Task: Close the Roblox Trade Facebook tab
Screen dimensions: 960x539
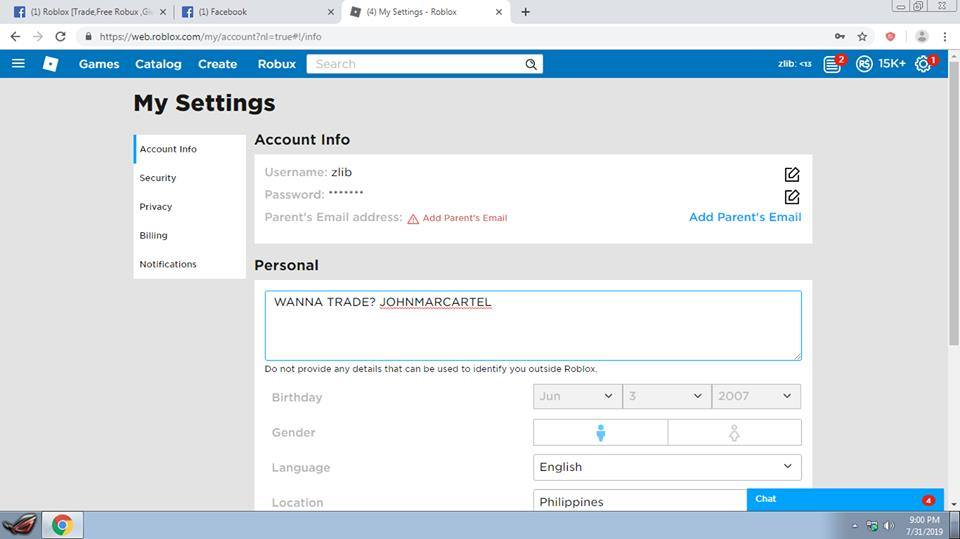Action: point(163,12)
